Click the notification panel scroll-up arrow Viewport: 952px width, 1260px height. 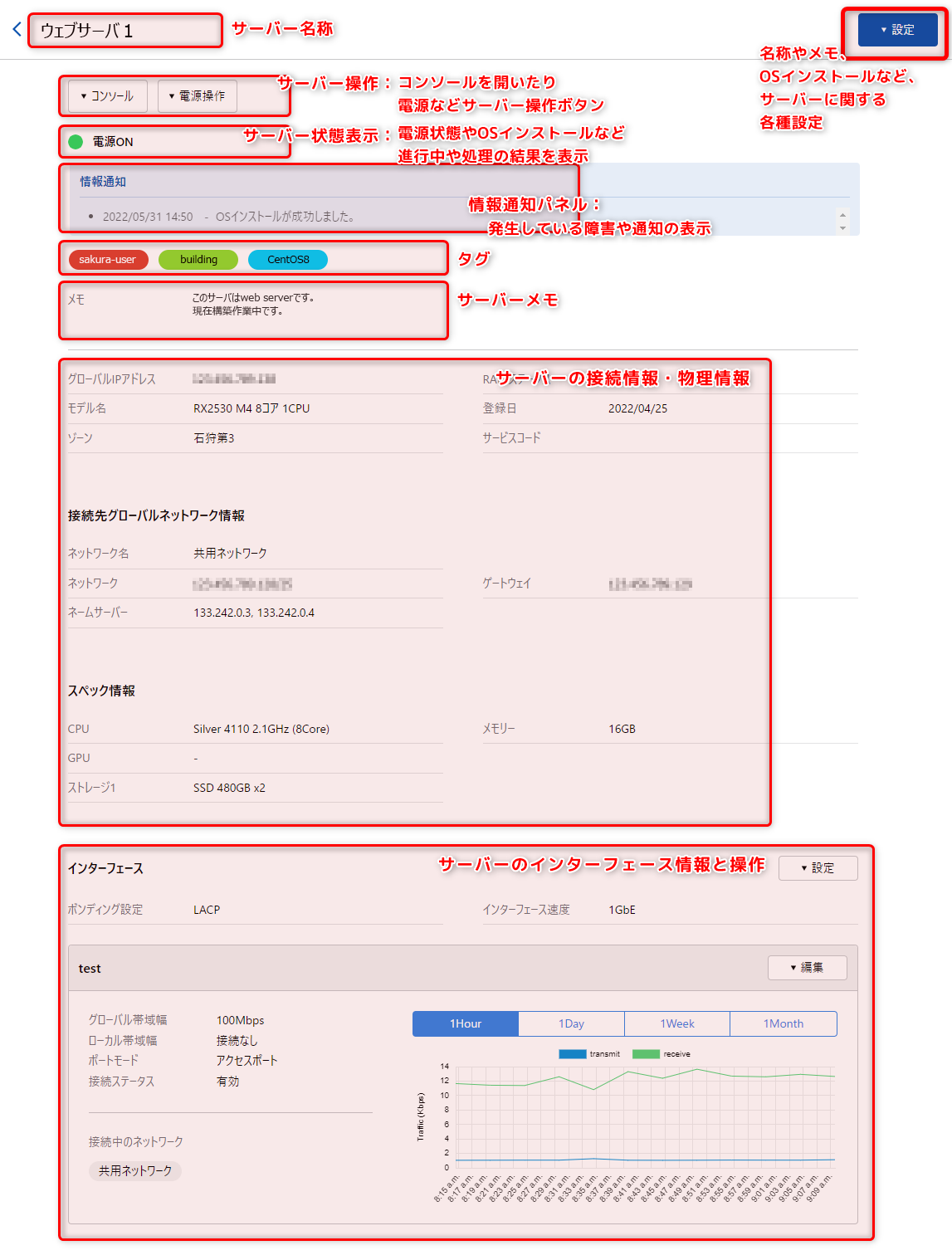click(x=843, y=214)
